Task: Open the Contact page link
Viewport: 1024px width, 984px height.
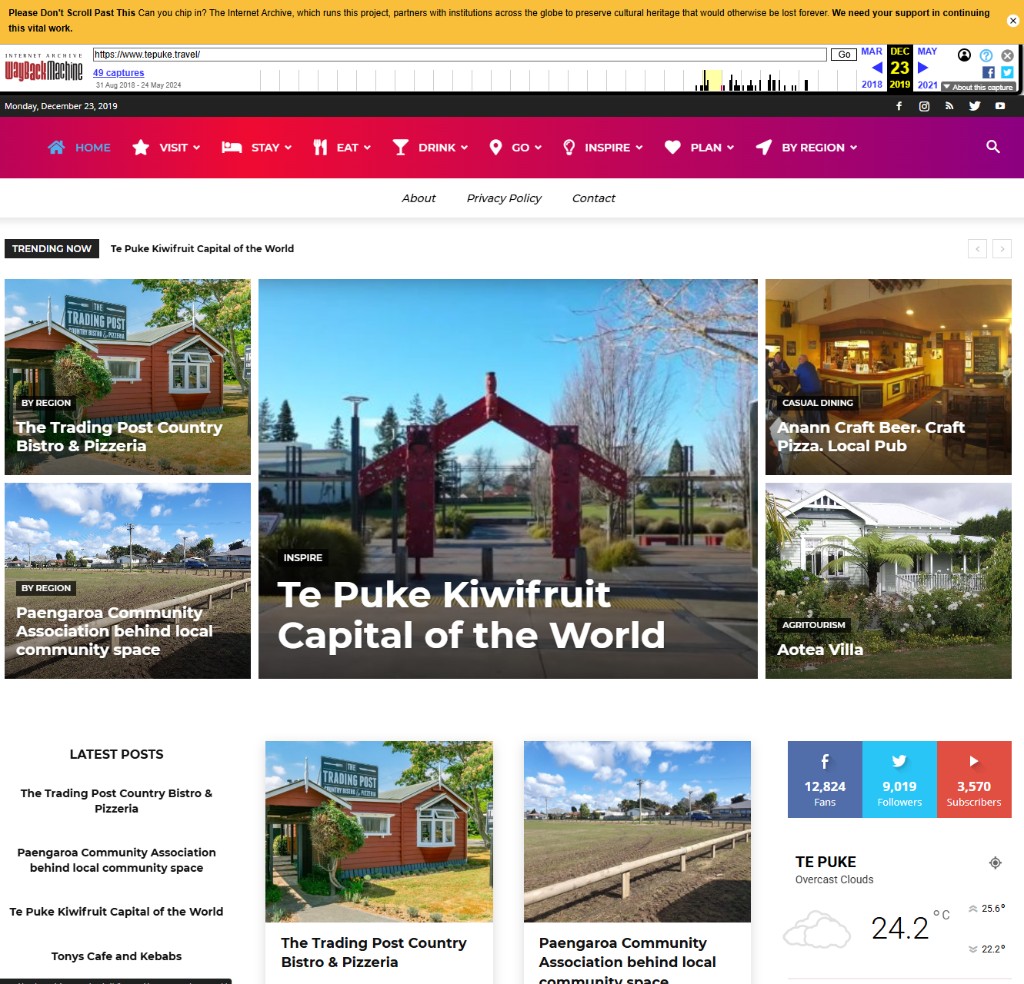Action: [x=594, y=198]
